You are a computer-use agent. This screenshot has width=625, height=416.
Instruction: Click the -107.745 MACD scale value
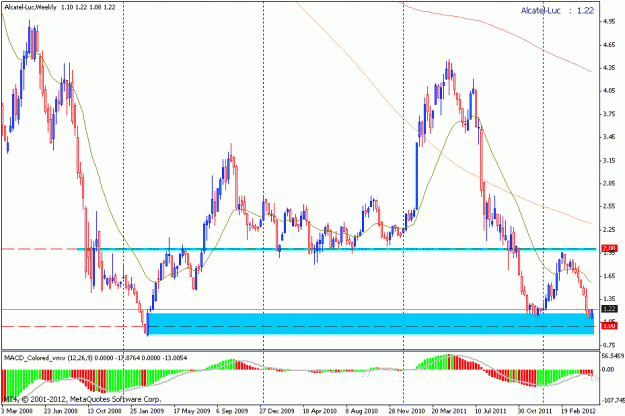pos(613,400)
